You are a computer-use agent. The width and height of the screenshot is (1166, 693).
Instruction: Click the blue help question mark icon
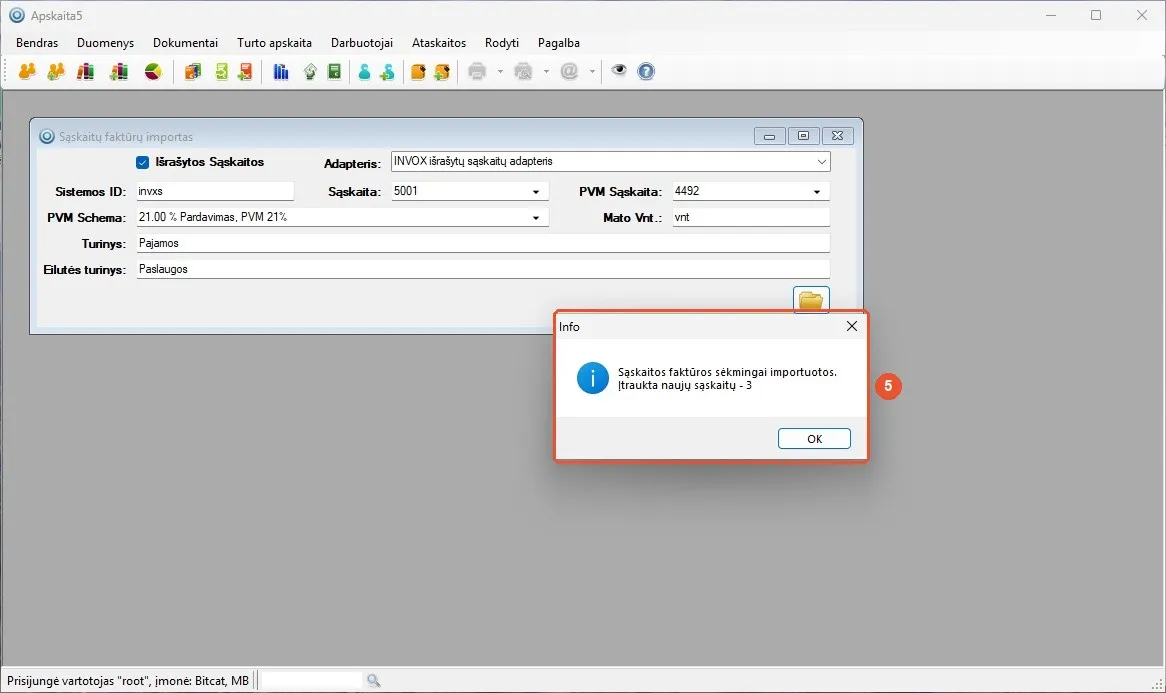(646, 71)
